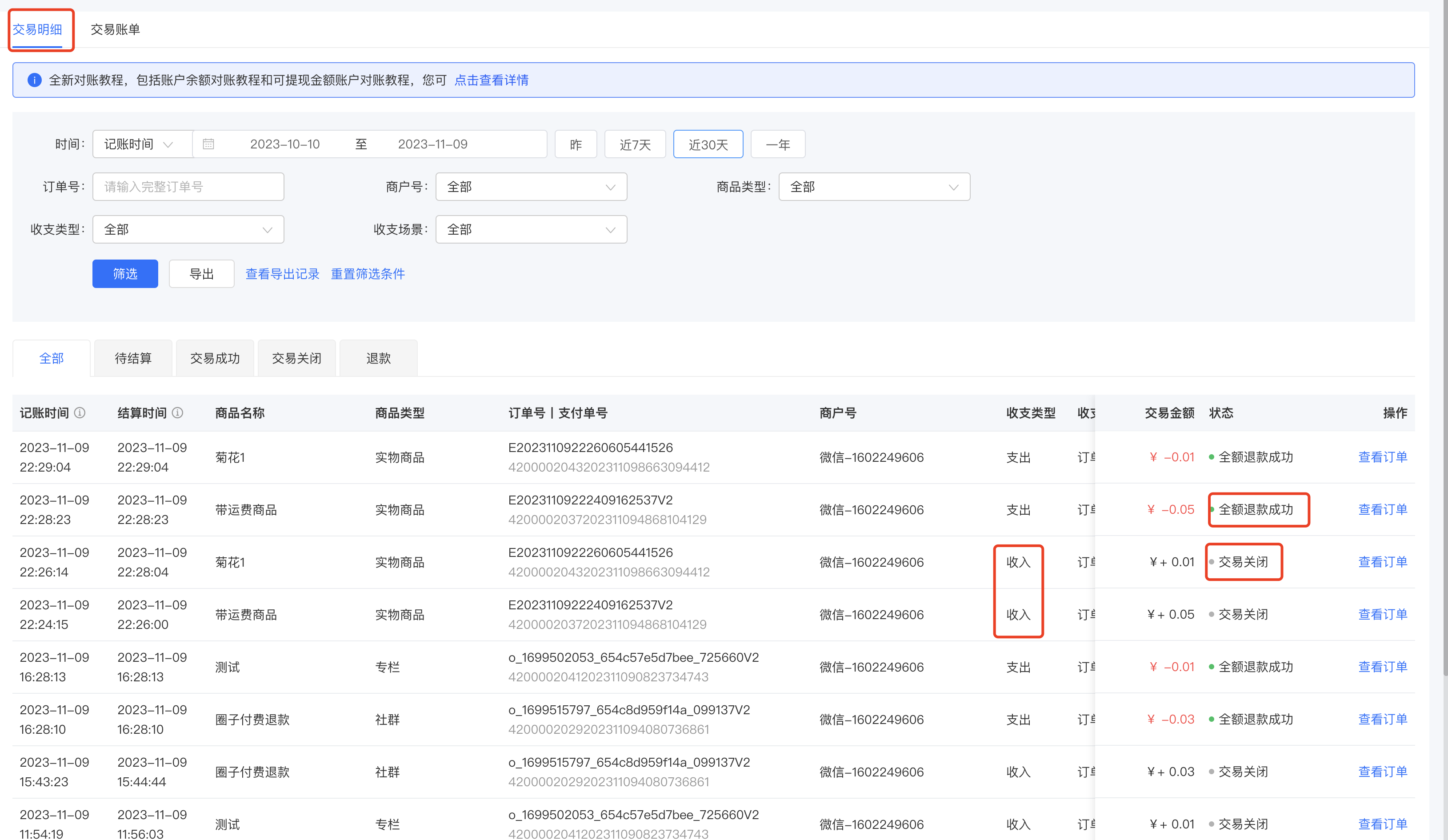1448x840 pixels.
Task: Click 查看订单 for 22:29:04 菊花1 row
Action: (1383, 457)
